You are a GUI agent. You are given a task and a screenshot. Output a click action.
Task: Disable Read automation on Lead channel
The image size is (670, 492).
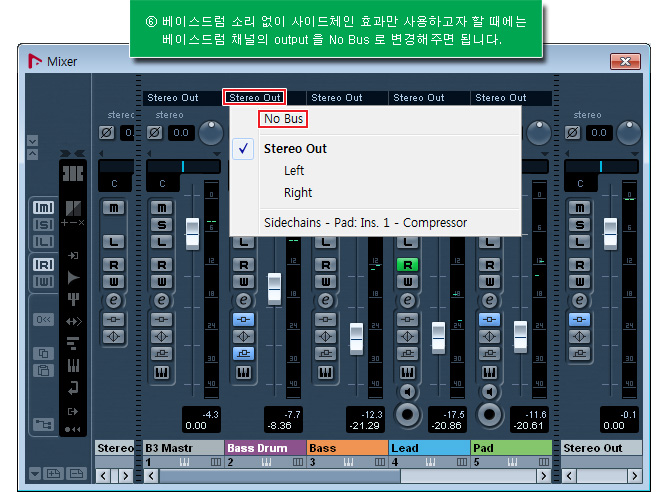pos(408,265)
